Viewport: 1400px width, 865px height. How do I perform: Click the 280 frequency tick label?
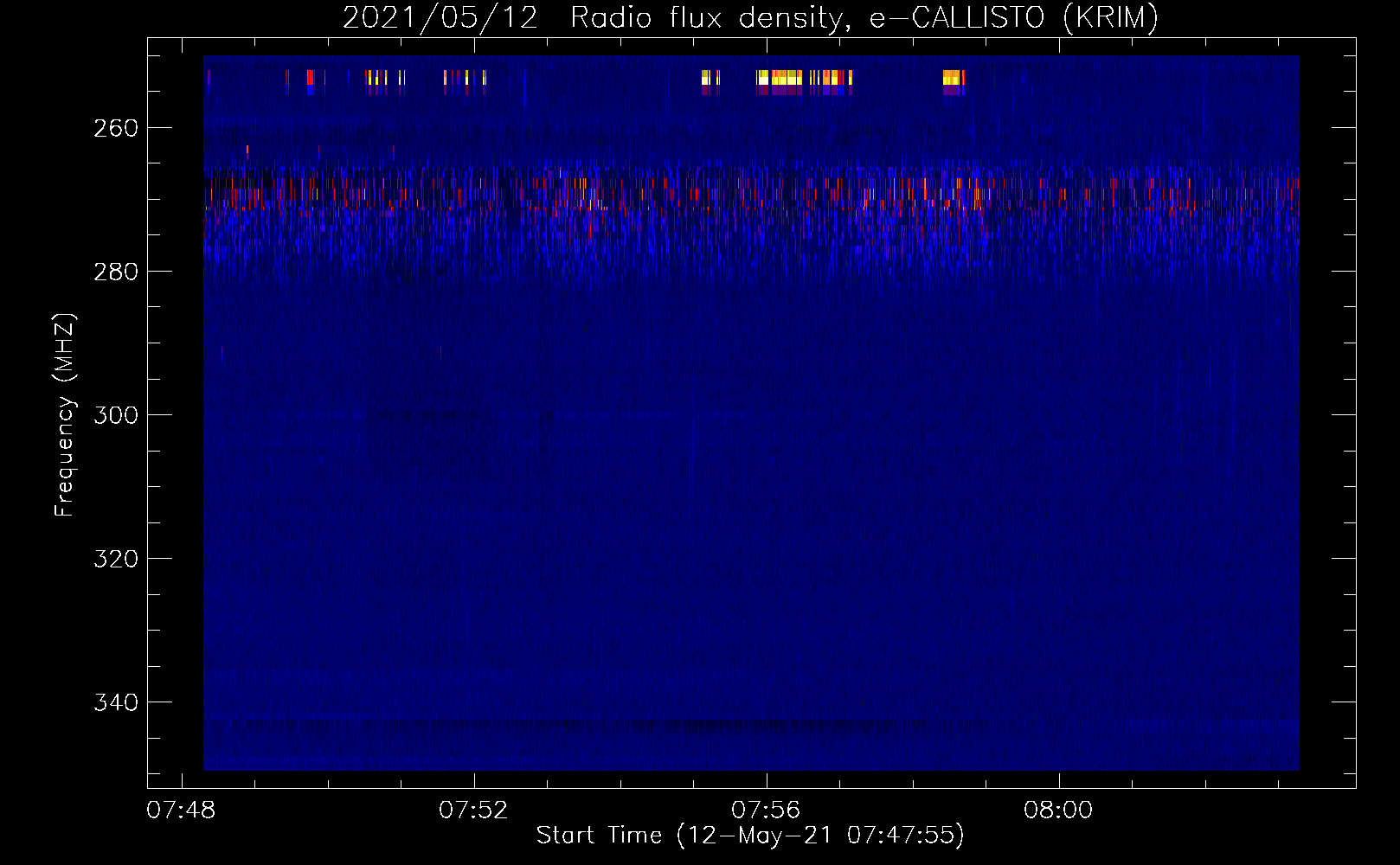(116, 272)
